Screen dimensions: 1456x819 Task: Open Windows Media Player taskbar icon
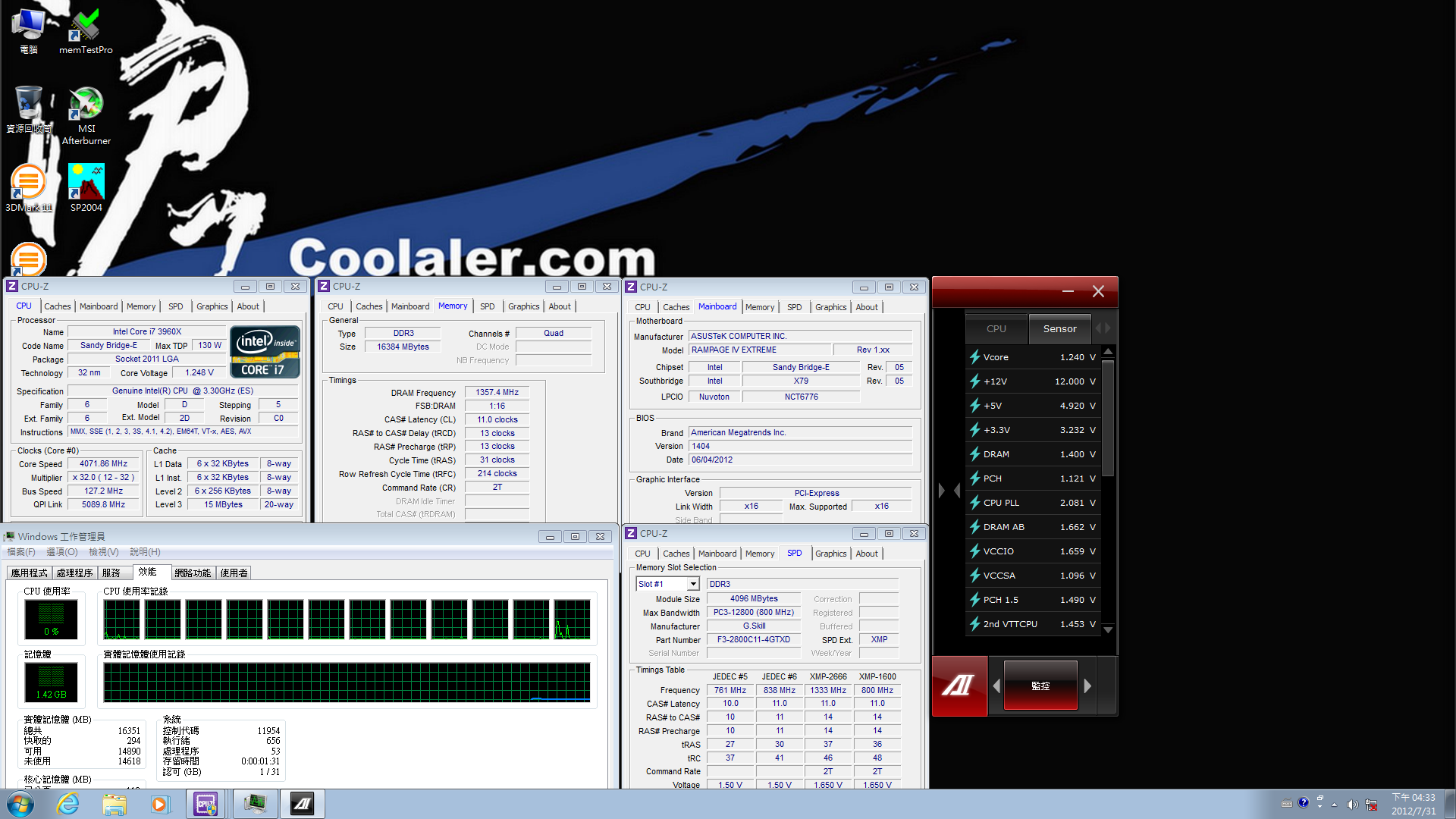coord(159,804)
